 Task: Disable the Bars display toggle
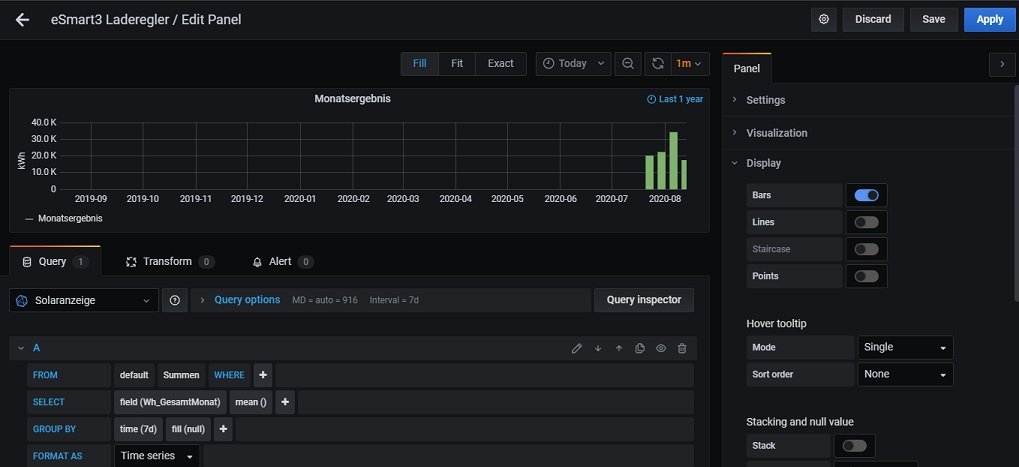tap(866, 195)
